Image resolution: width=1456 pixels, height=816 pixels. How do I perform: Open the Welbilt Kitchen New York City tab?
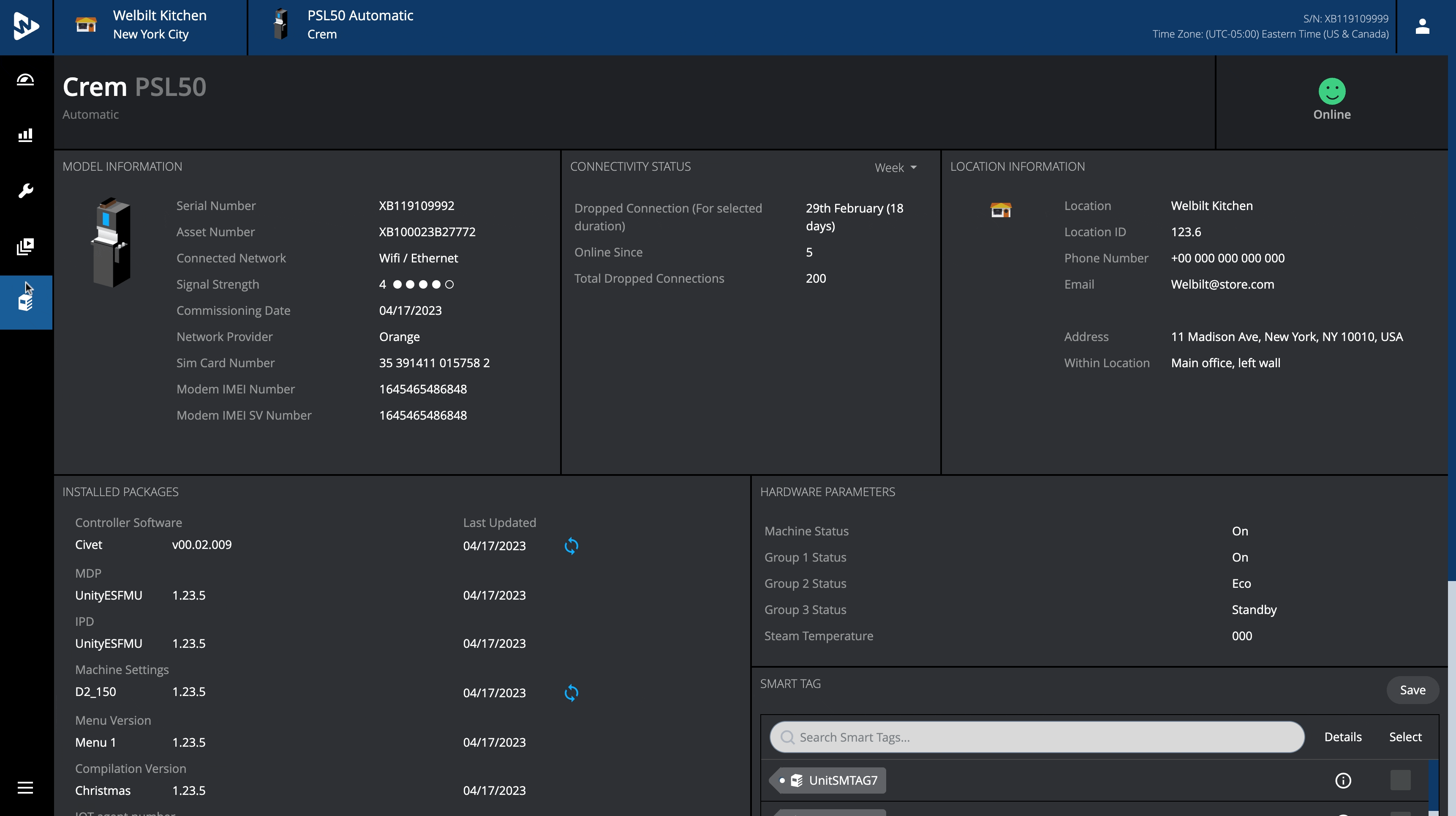[x=150, y=25]
